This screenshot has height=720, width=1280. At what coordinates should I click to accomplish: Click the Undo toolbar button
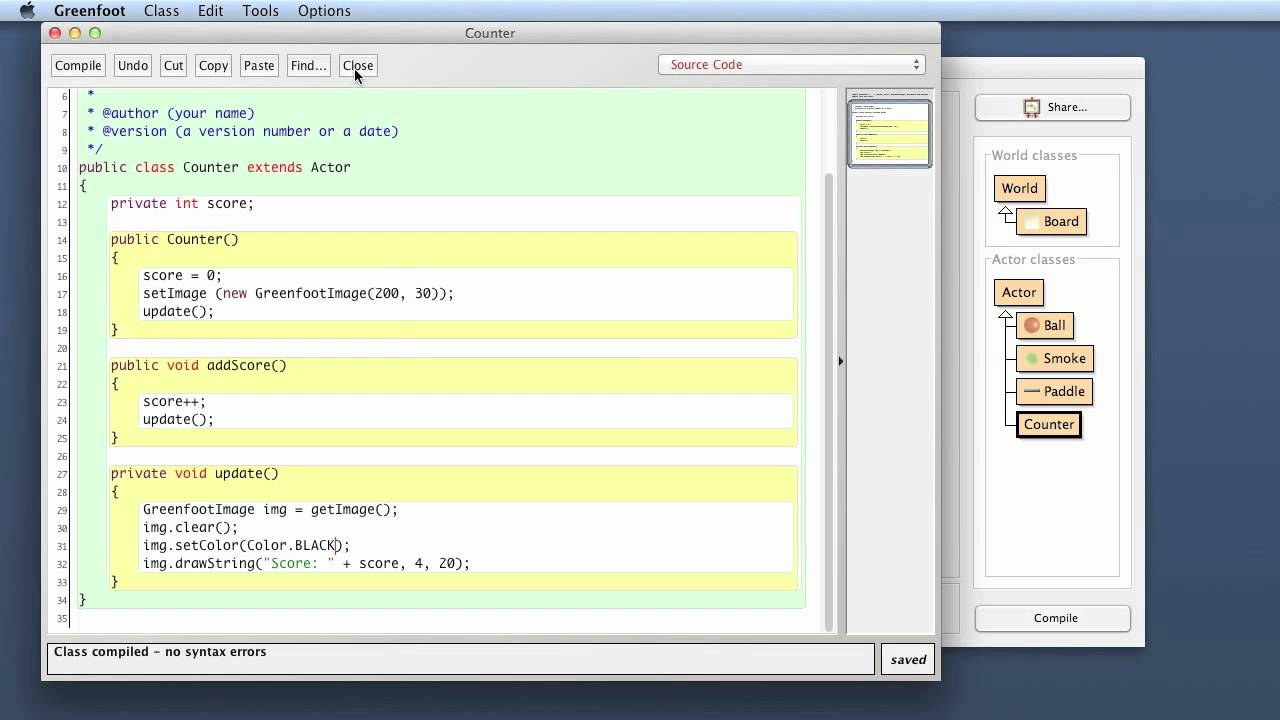pos(133,65)
